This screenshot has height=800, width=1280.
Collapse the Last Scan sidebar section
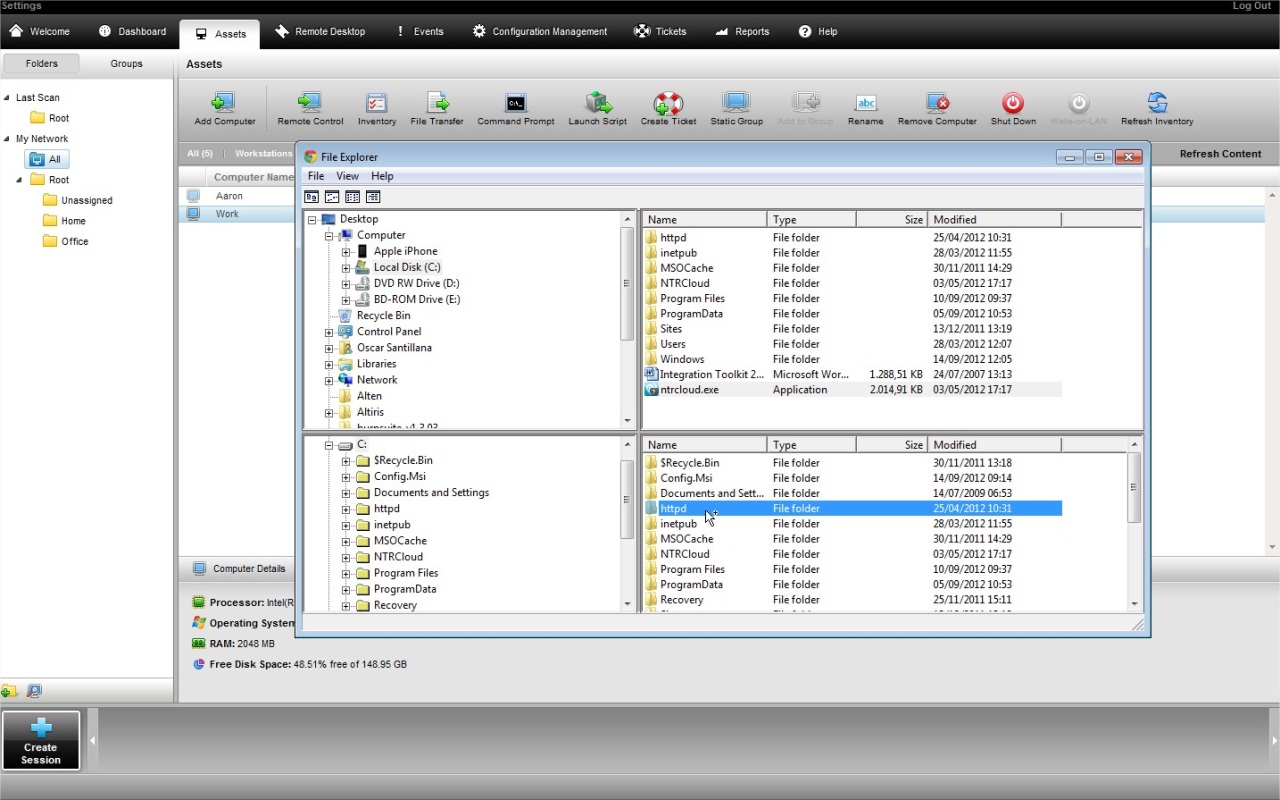click(7, 98)
